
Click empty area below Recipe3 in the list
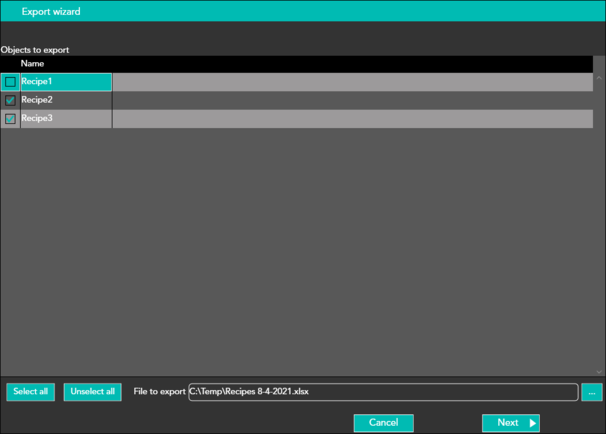click(300, 250)
